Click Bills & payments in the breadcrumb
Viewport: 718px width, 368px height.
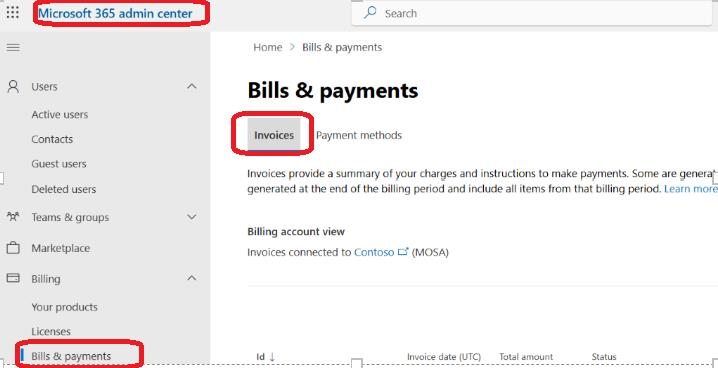(342, 47)
